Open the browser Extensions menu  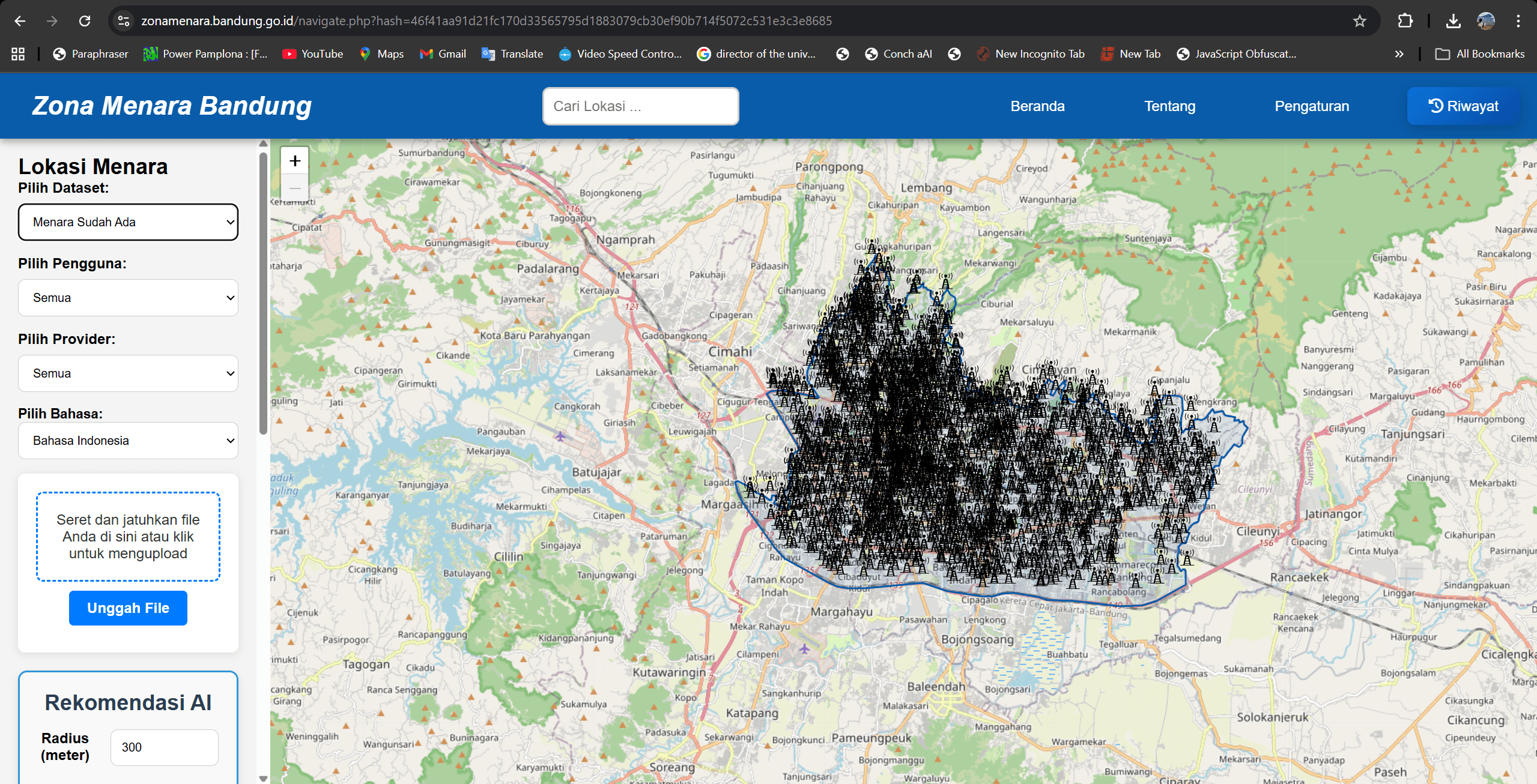[1405, 20]
